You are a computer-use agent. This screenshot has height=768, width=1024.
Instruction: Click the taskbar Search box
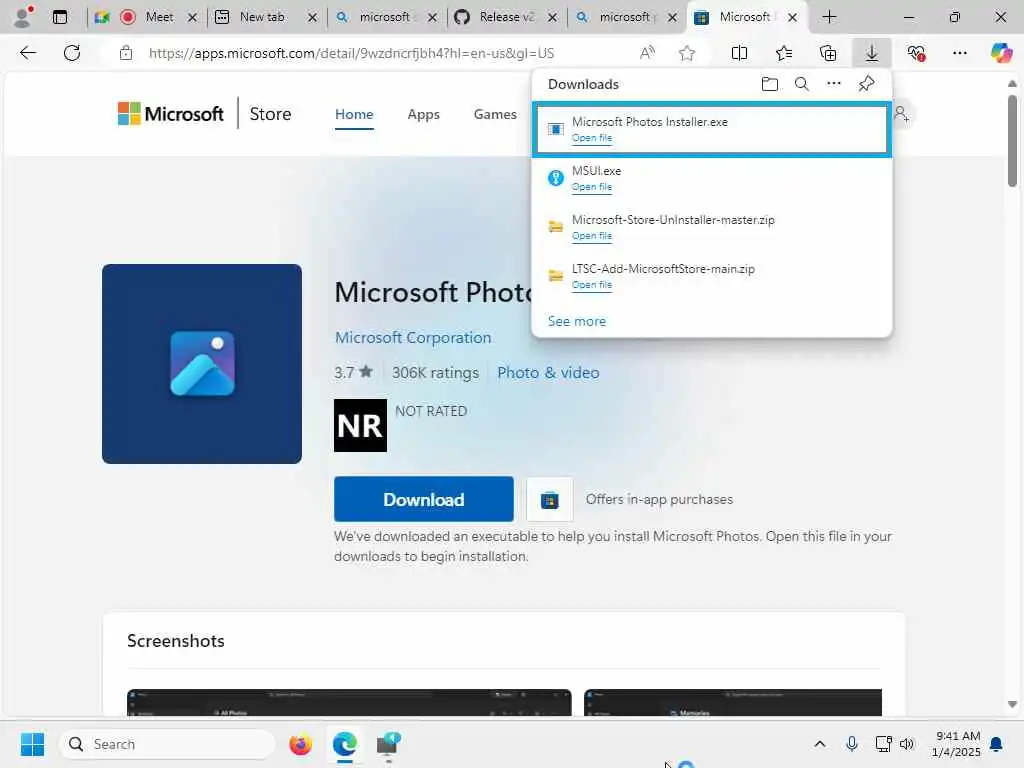tap(167, 744)
